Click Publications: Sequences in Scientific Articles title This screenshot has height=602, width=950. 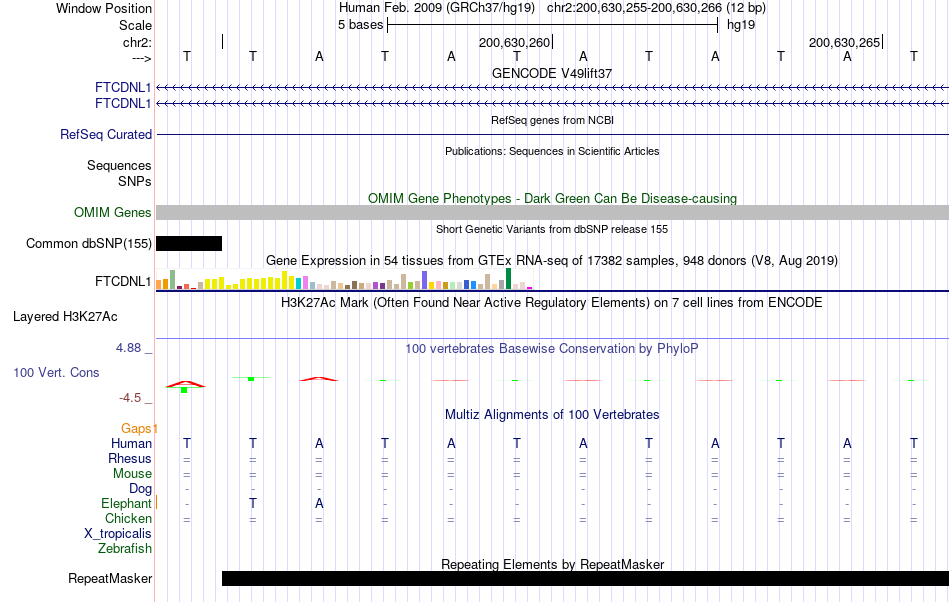(x=552, y=151)
